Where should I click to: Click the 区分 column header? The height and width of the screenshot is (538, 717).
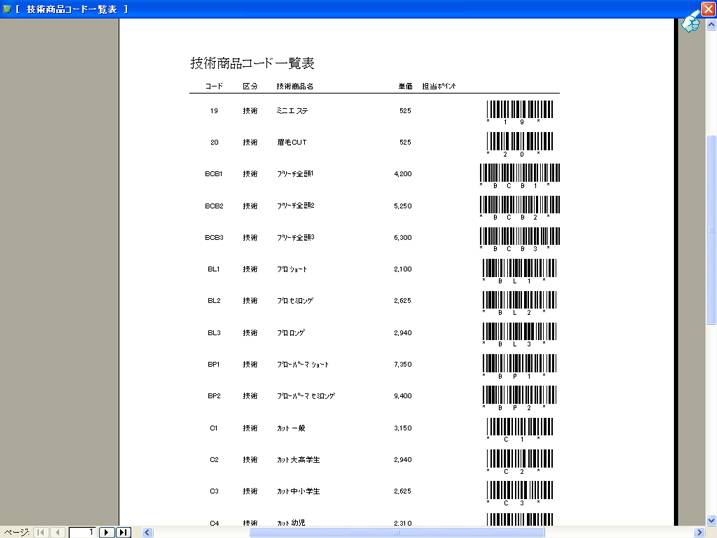[x=250, y=86]
